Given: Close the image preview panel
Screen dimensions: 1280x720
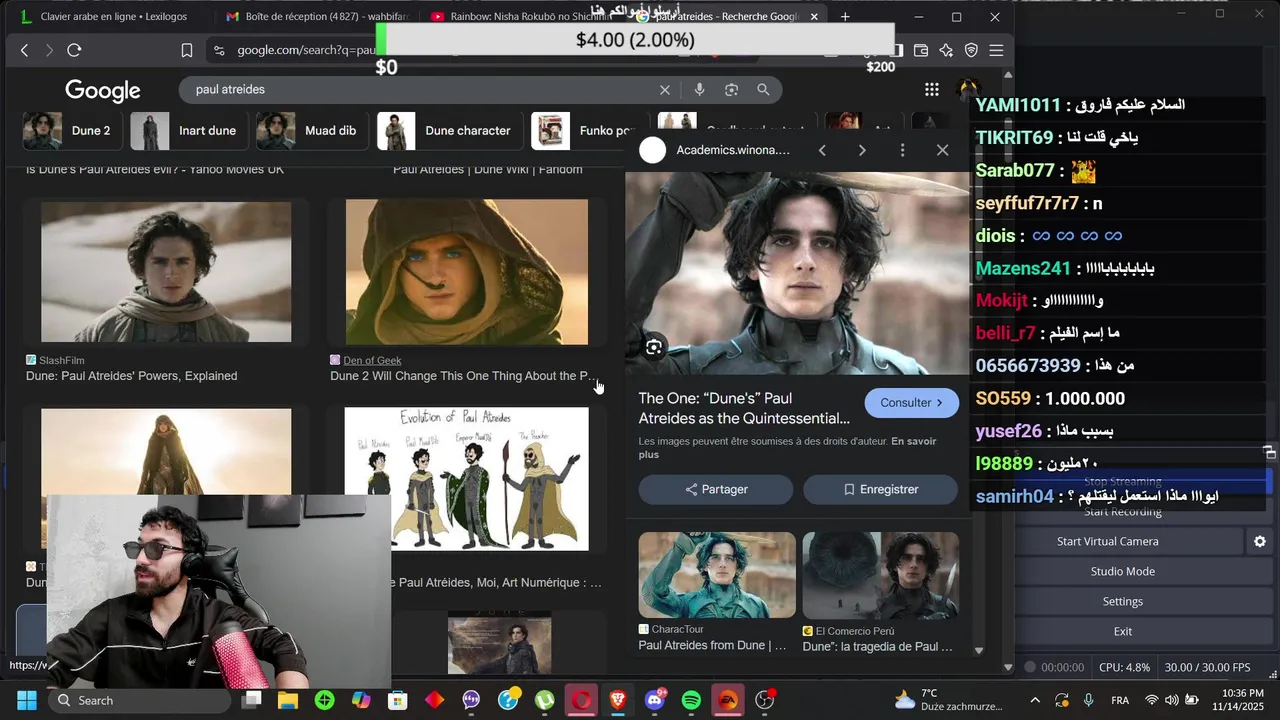Looking at the screenshot, I should [x=942, y=150].
